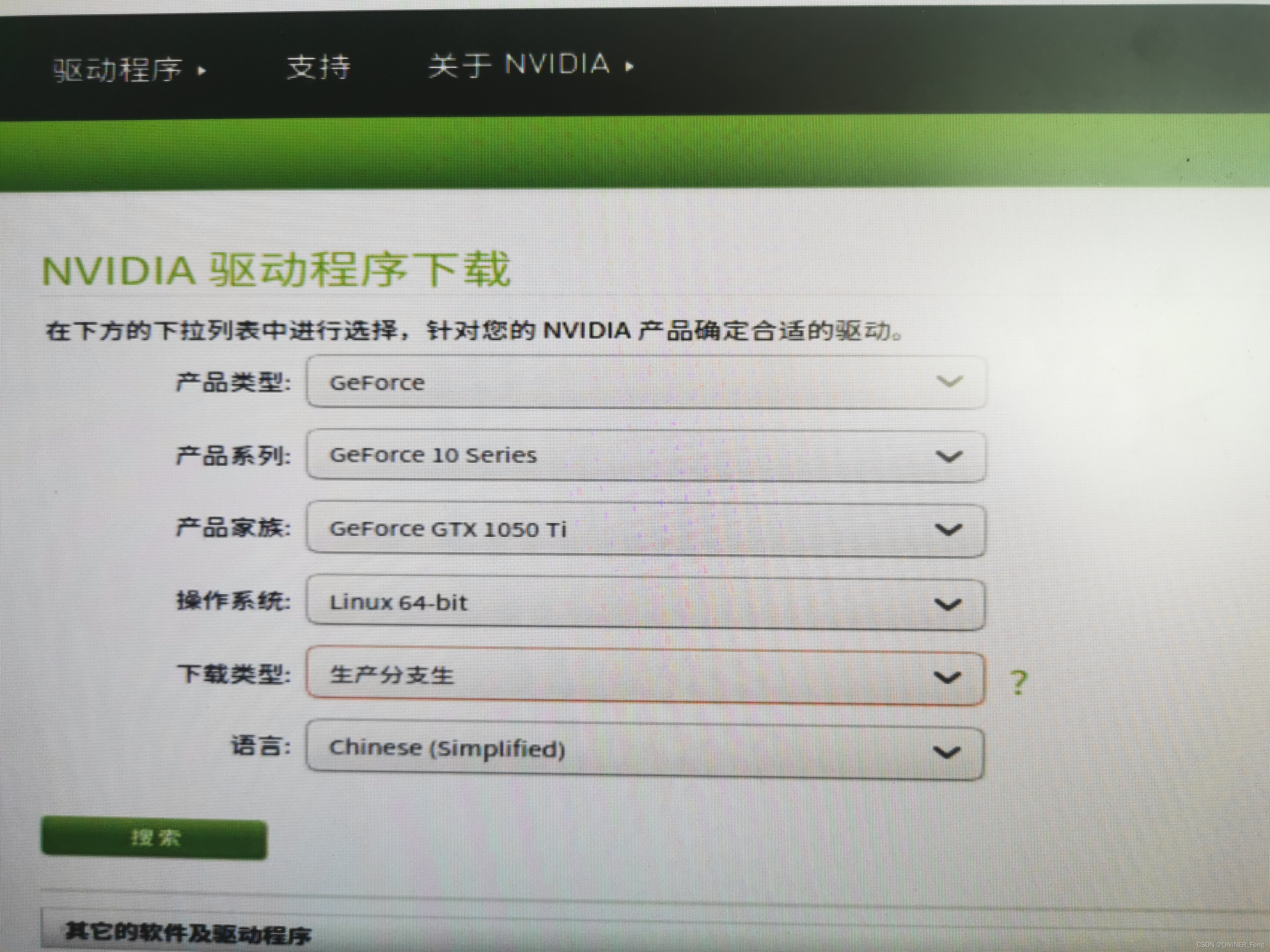Image resolution: width=1270 pixels, height=952 pixels.
Task: Click the 产品系列 label
Action: (234, 455)
